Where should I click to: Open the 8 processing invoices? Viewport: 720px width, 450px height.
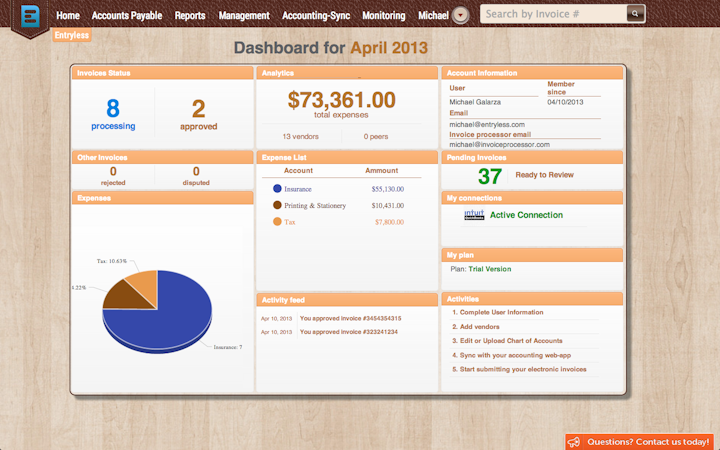(x=113, y=114)
